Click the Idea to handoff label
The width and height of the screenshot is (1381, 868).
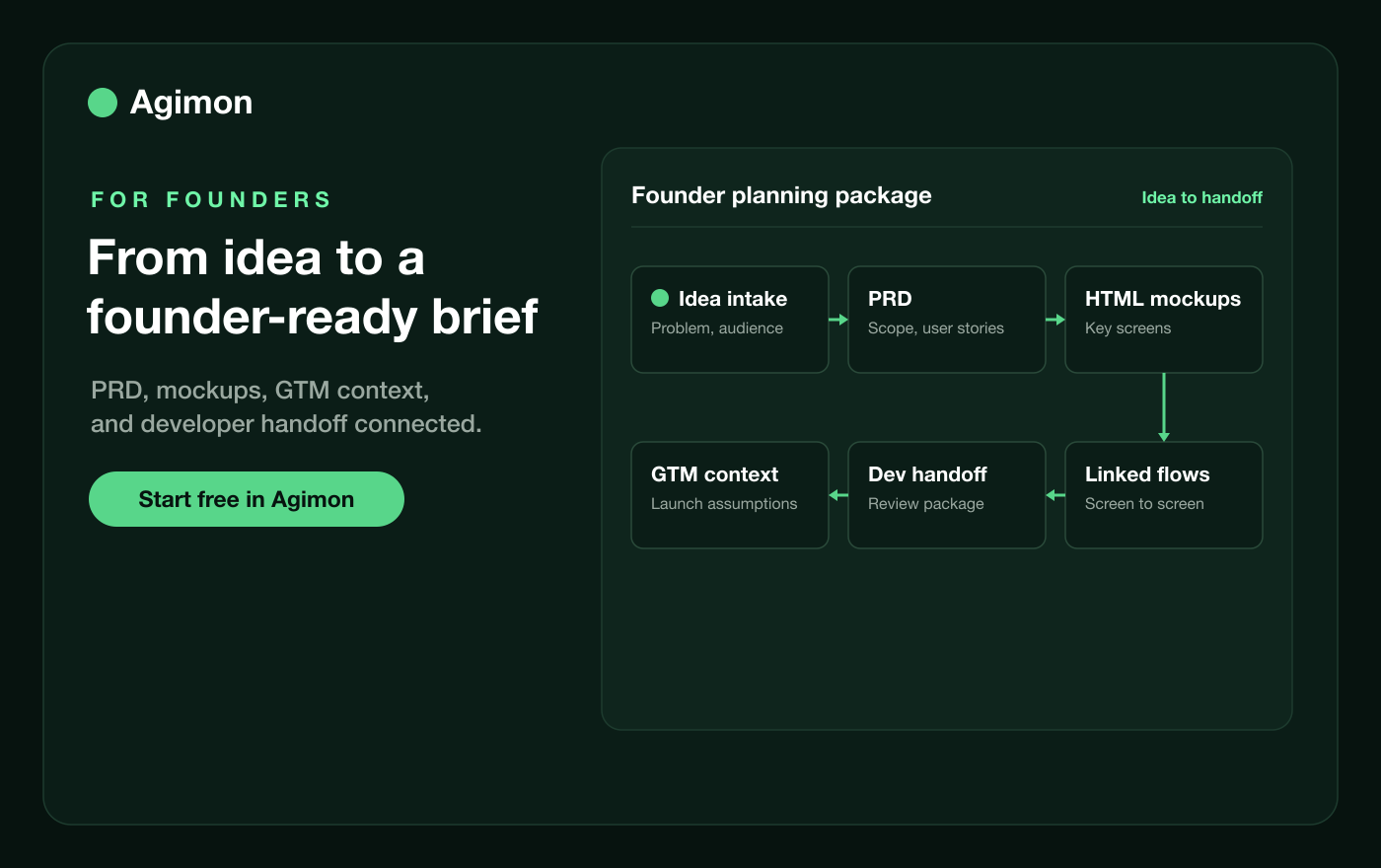coord(1201,197)
